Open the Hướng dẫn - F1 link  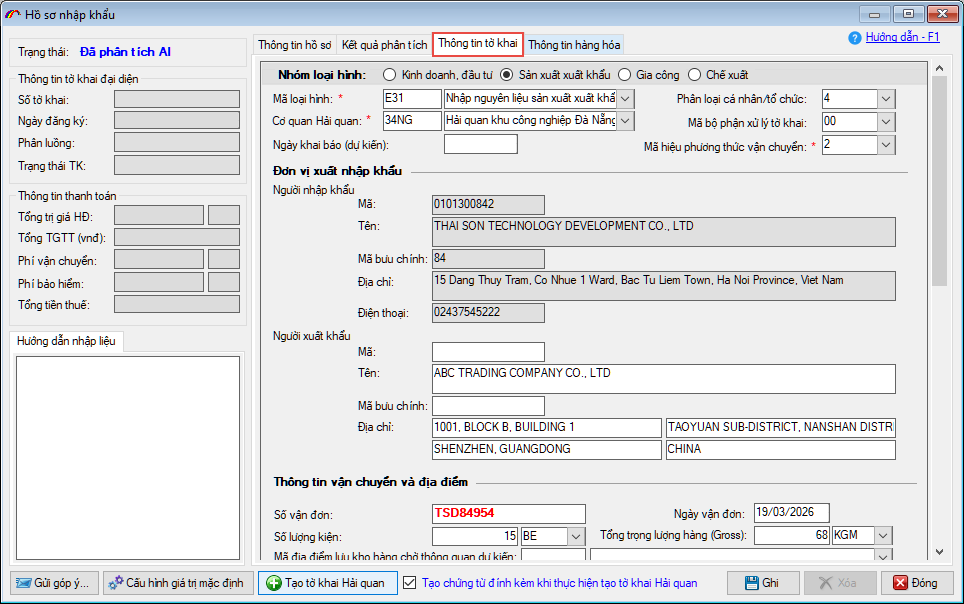[902, 37]
